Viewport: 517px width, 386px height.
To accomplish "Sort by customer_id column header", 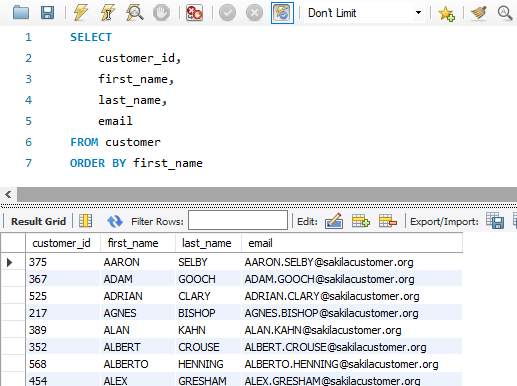I will [x=63, y=243].
